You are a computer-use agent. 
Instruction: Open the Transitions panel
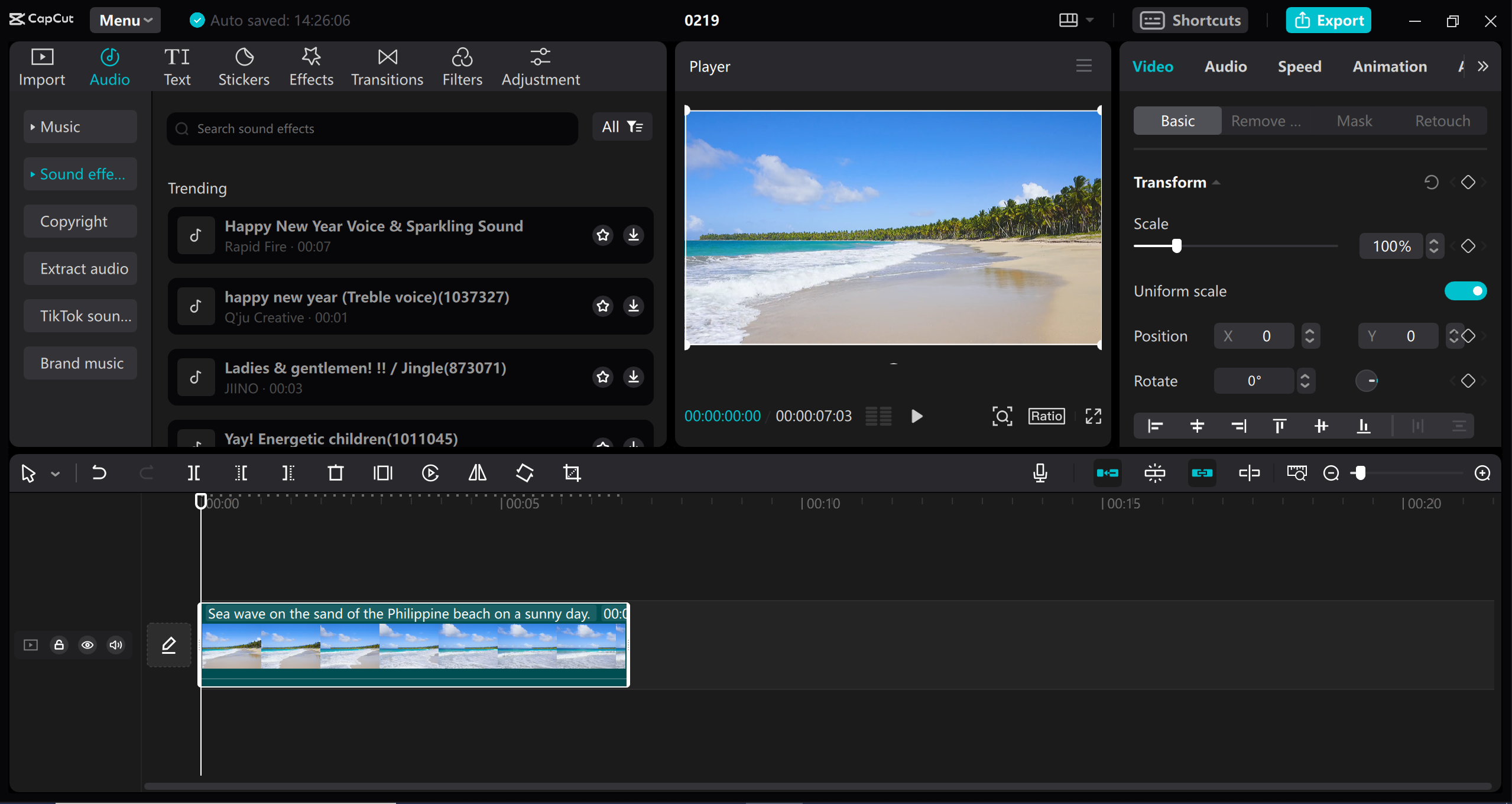point(387,66)
